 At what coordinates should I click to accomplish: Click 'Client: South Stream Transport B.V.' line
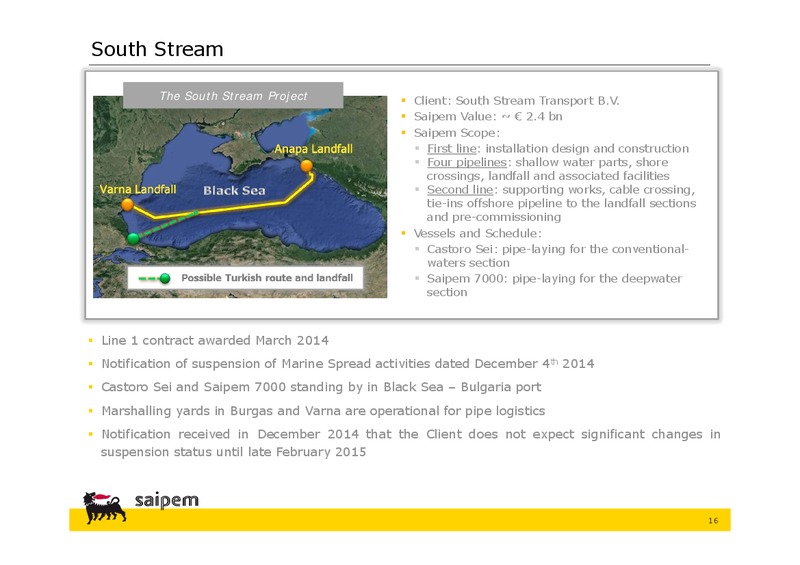(516, 101)
